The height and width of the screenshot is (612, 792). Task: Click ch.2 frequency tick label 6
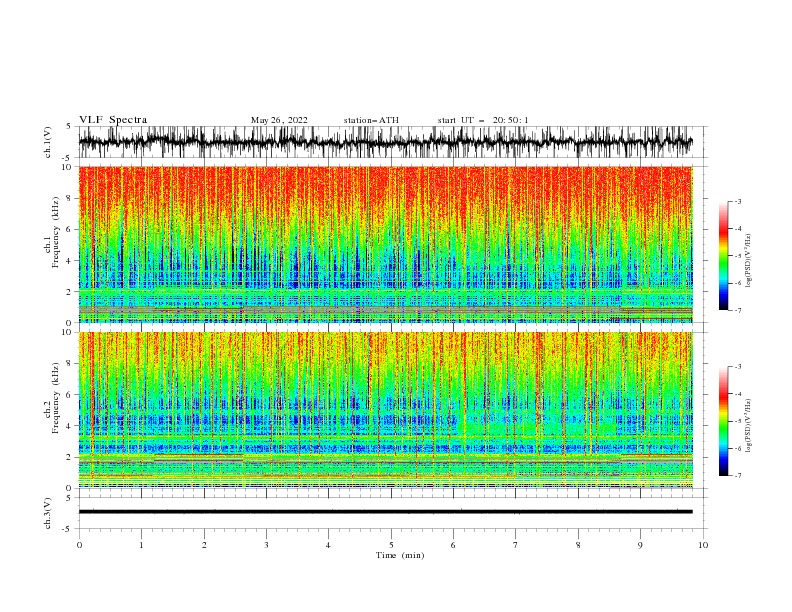click(x=70, y=395)
